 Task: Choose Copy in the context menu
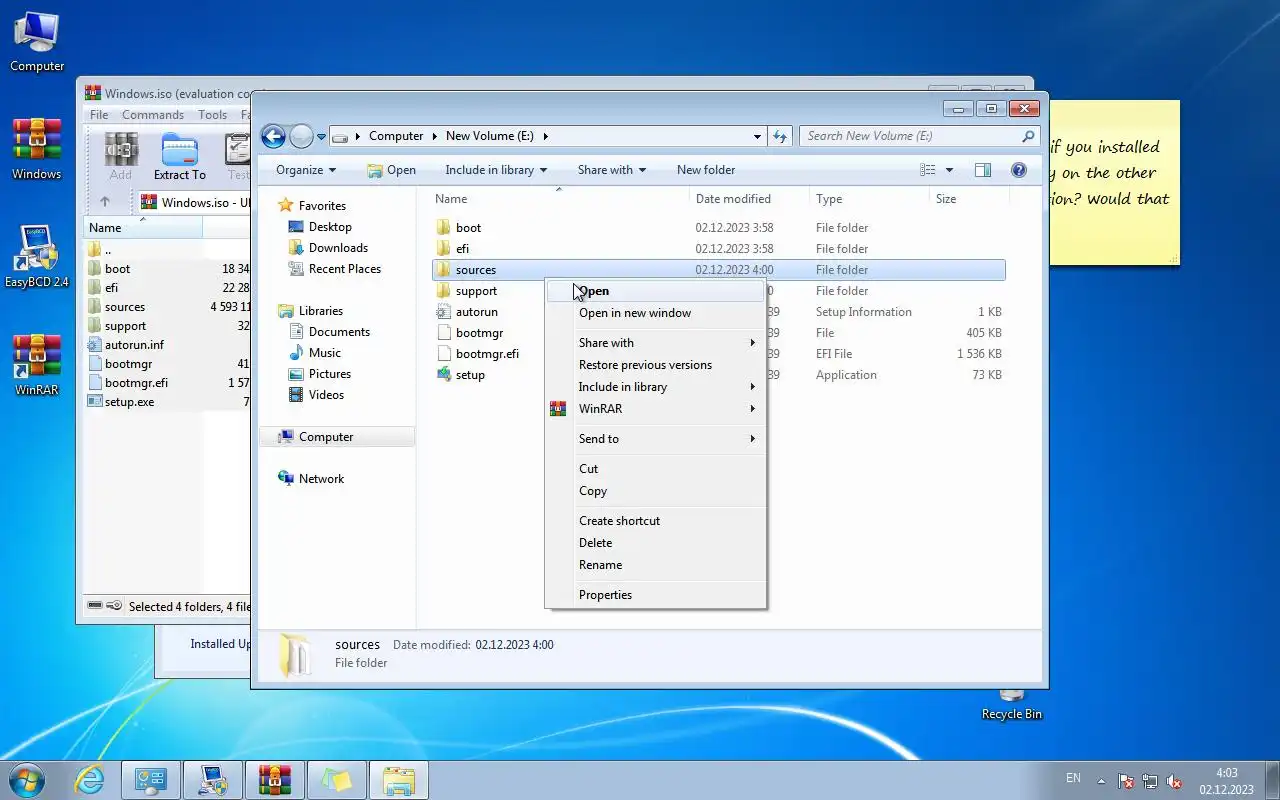tap(655, 491)
